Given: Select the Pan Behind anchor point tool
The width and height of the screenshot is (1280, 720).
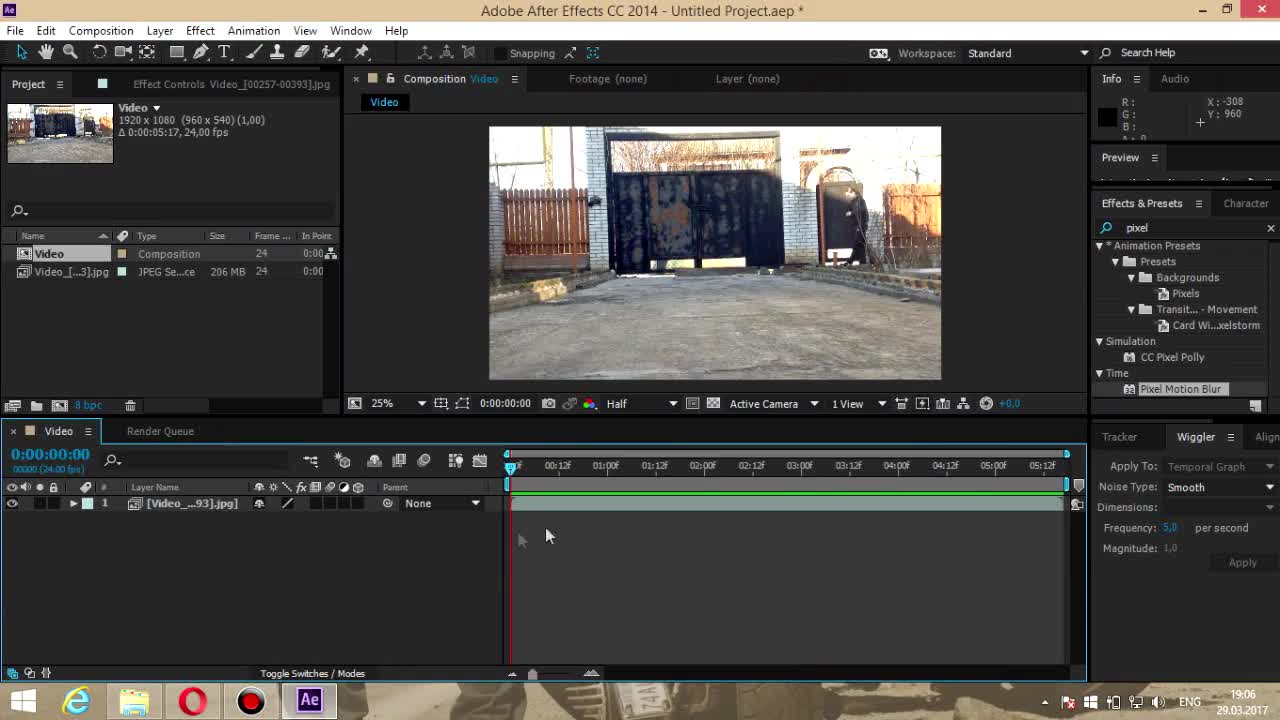Looking at the screenshot, I should 147,52.
